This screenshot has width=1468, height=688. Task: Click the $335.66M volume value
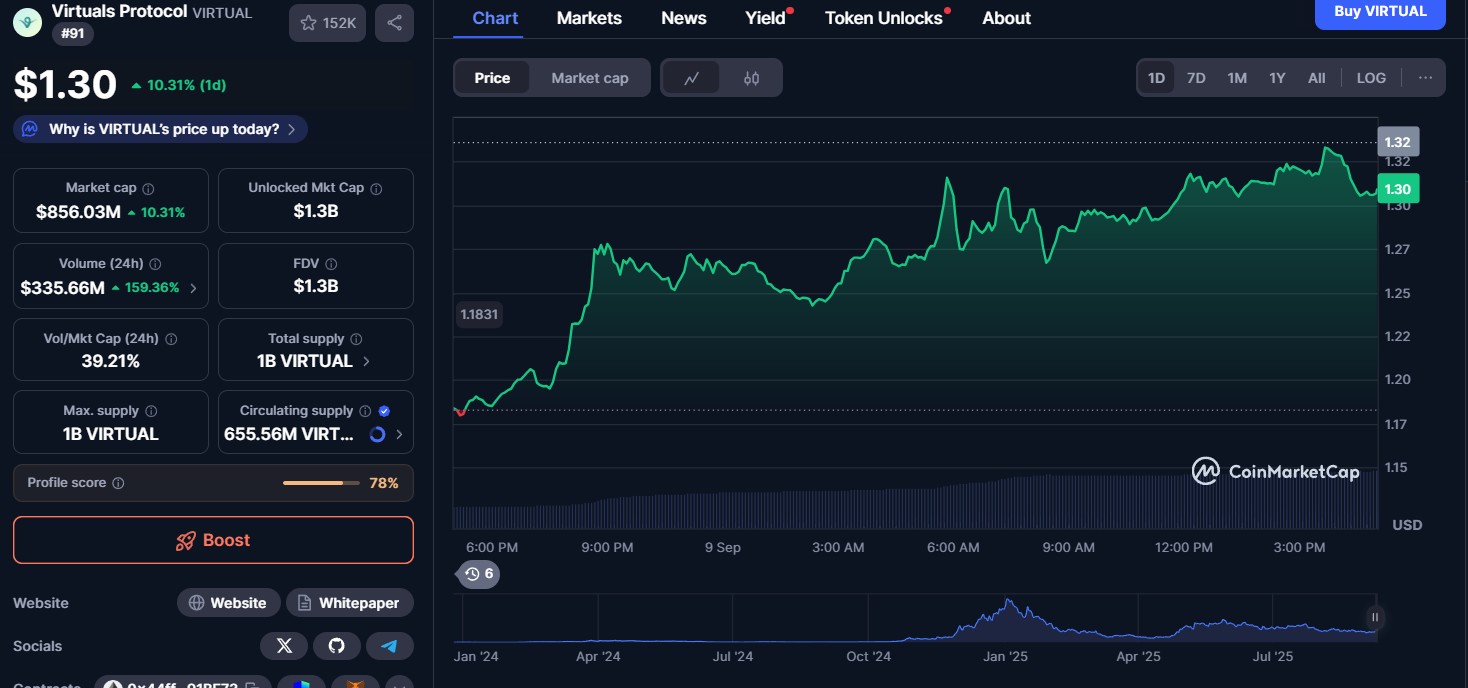tap(62, 288)
